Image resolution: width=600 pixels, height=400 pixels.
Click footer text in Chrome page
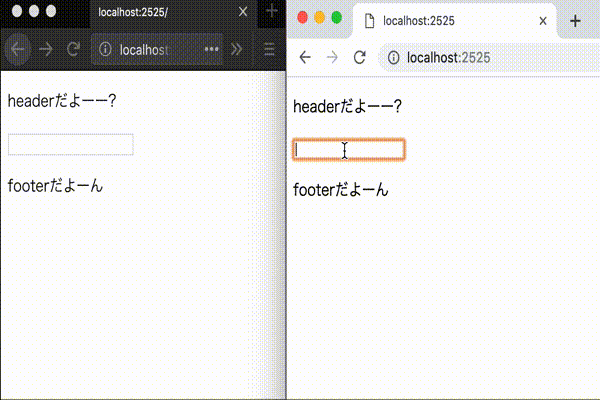[x=341, y=190]
